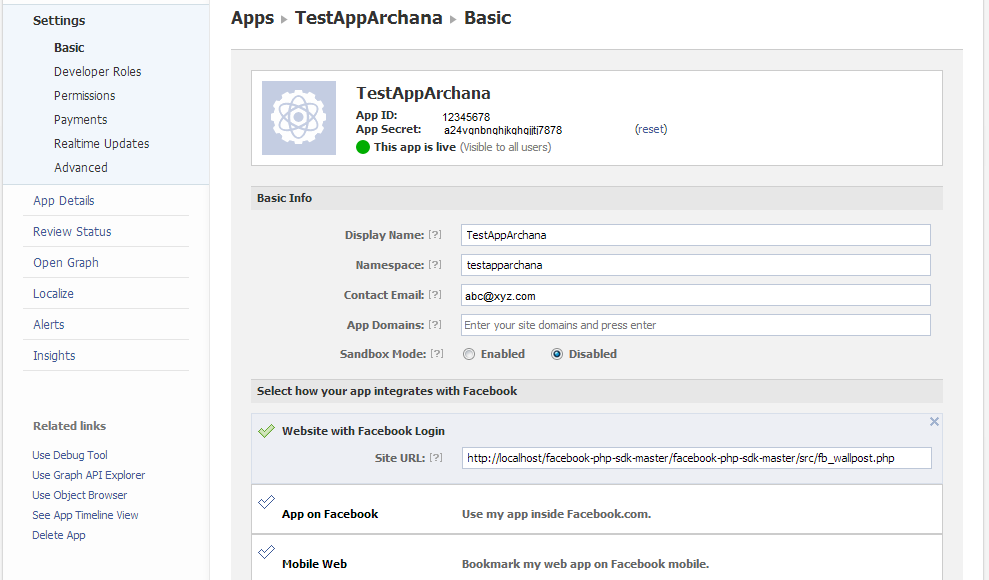
Task: Expand the Apps breadcrumb chevron
Action: pos(283,18)
